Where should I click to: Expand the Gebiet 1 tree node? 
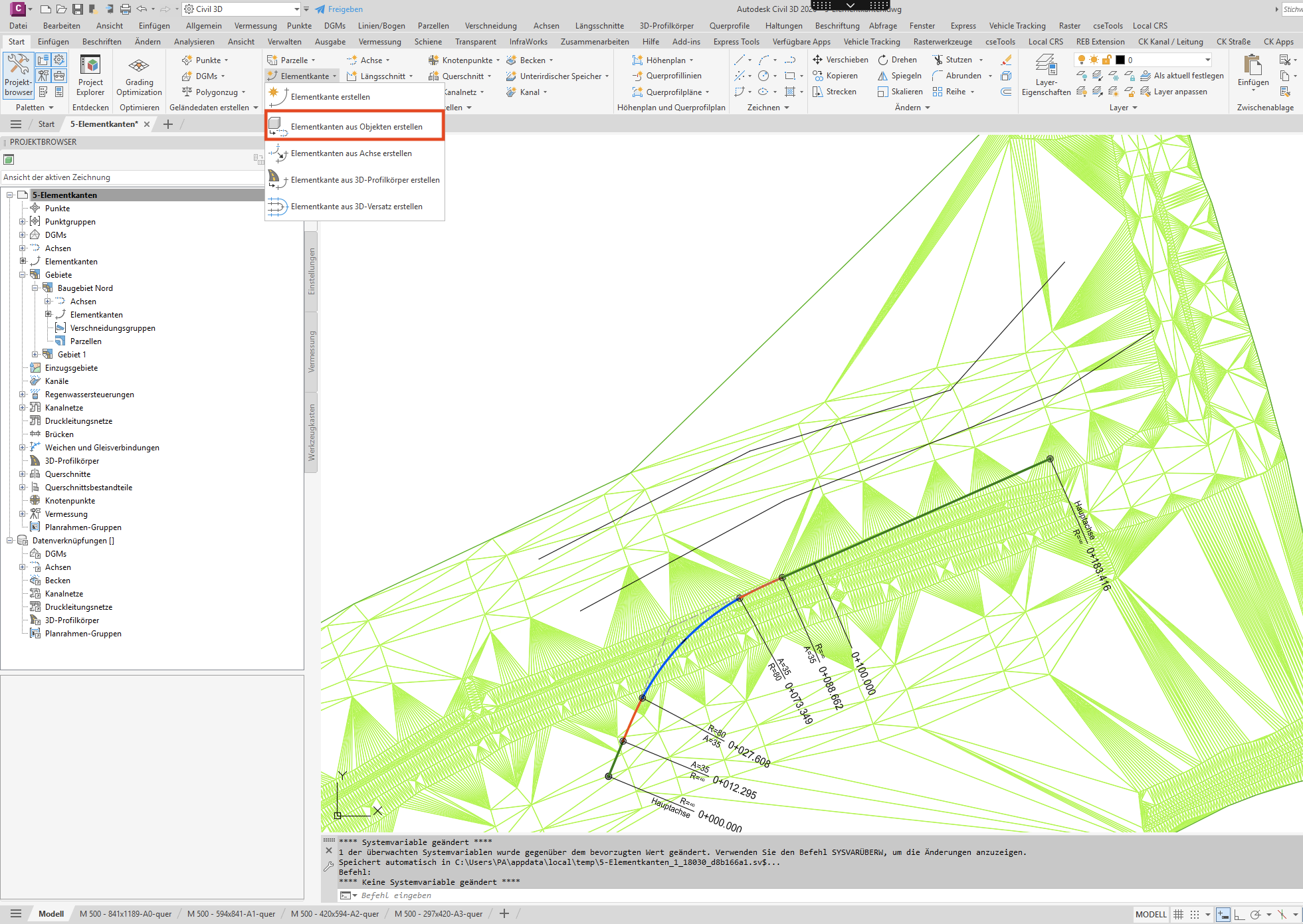(x=35, y=355)
